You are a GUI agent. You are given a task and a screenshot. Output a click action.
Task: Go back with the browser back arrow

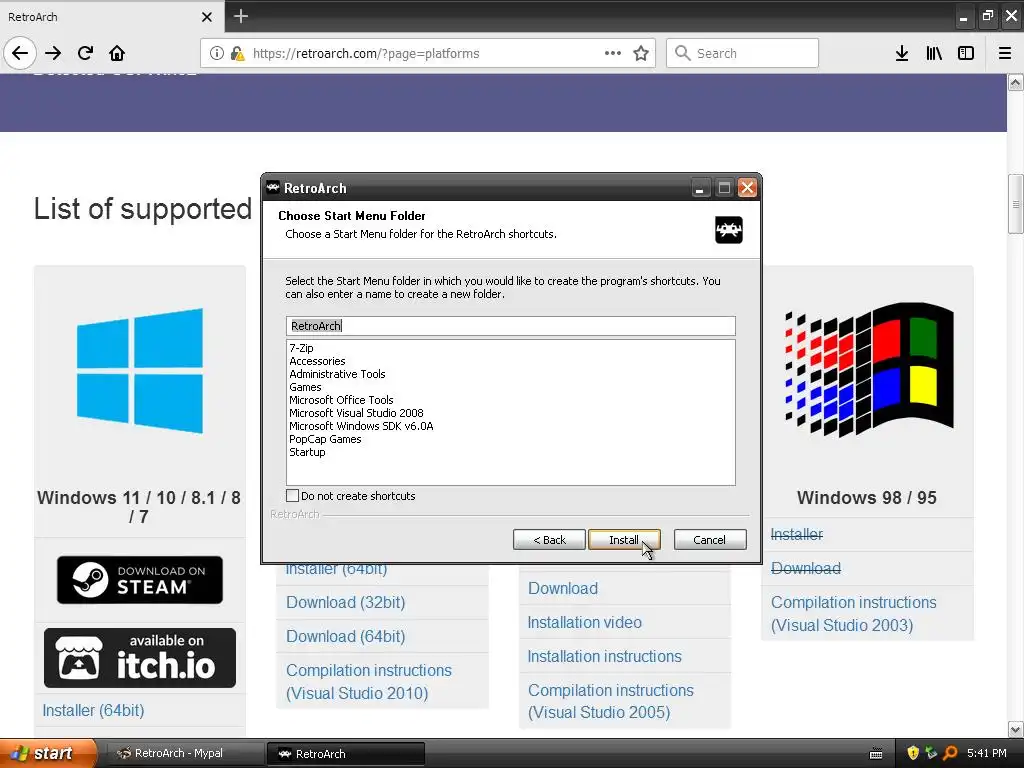pyautogui.click(x=20, y=53)
